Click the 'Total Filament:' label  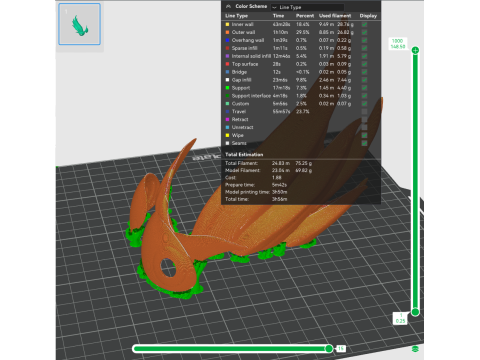point(241,163)
